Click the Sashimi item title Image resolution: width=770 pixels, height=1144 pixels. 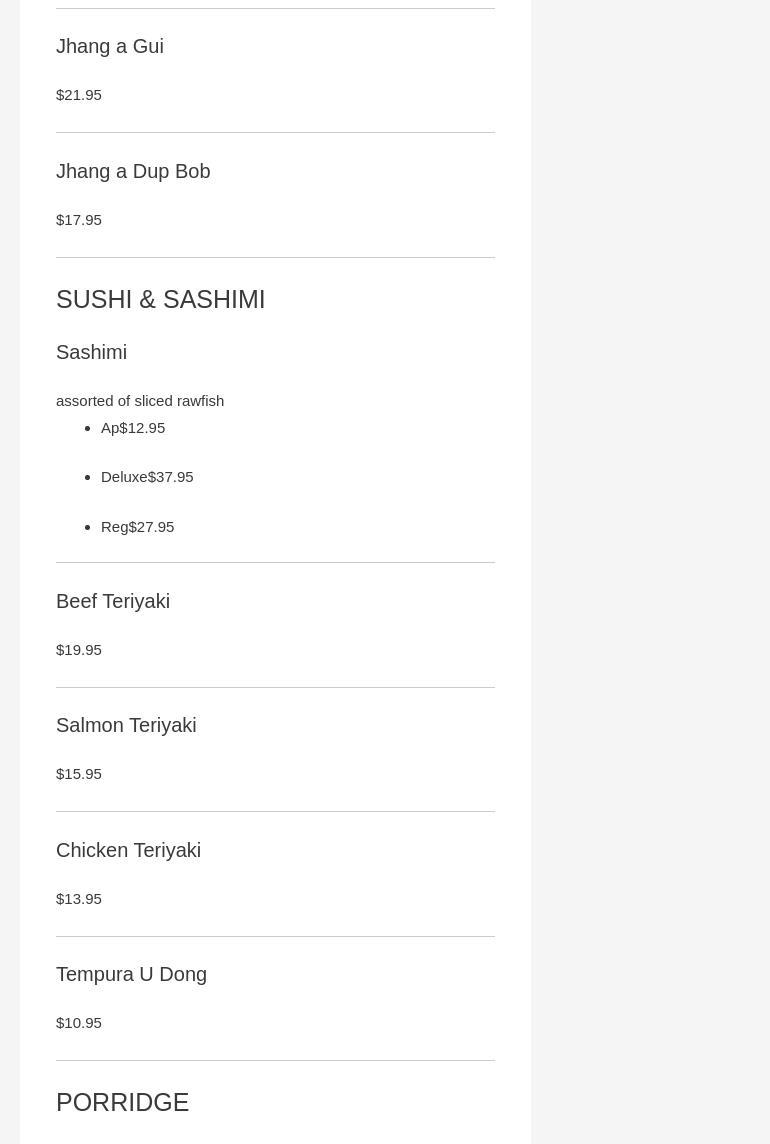[92, 352]
